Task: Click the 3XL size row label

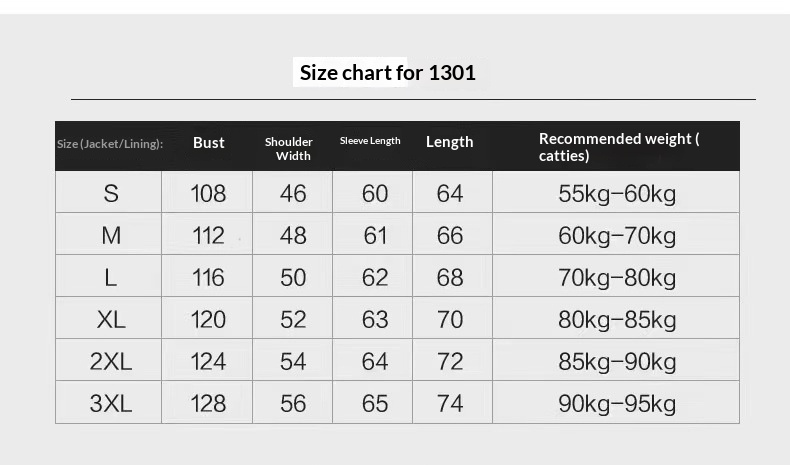Action: pos(110,404)
